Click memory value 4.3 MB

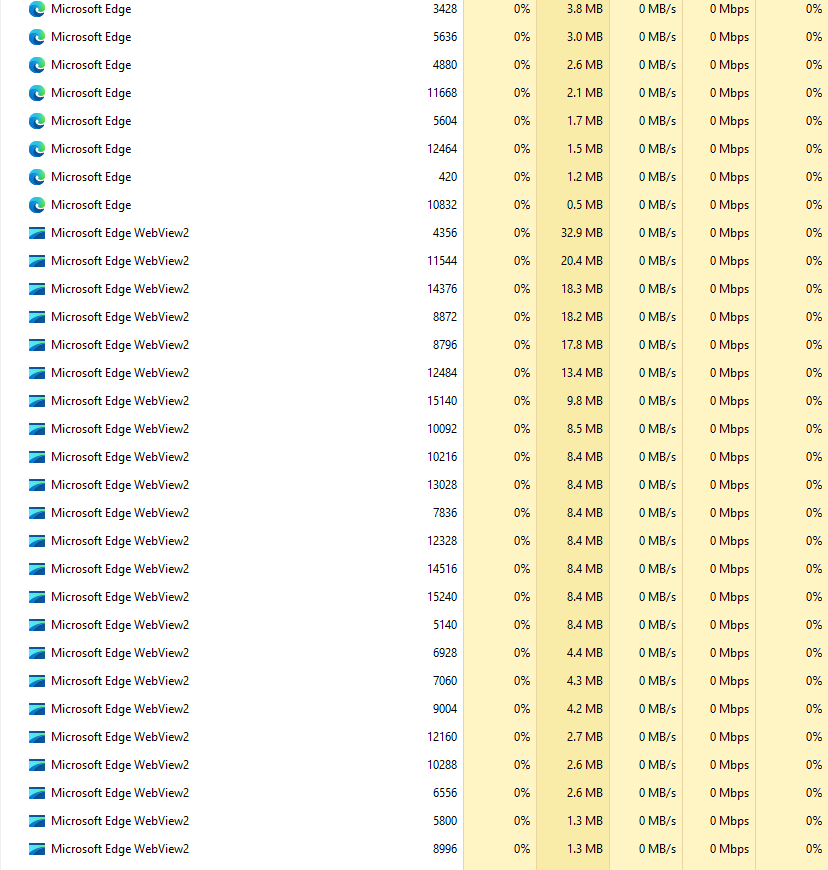[x=584, y=681]
